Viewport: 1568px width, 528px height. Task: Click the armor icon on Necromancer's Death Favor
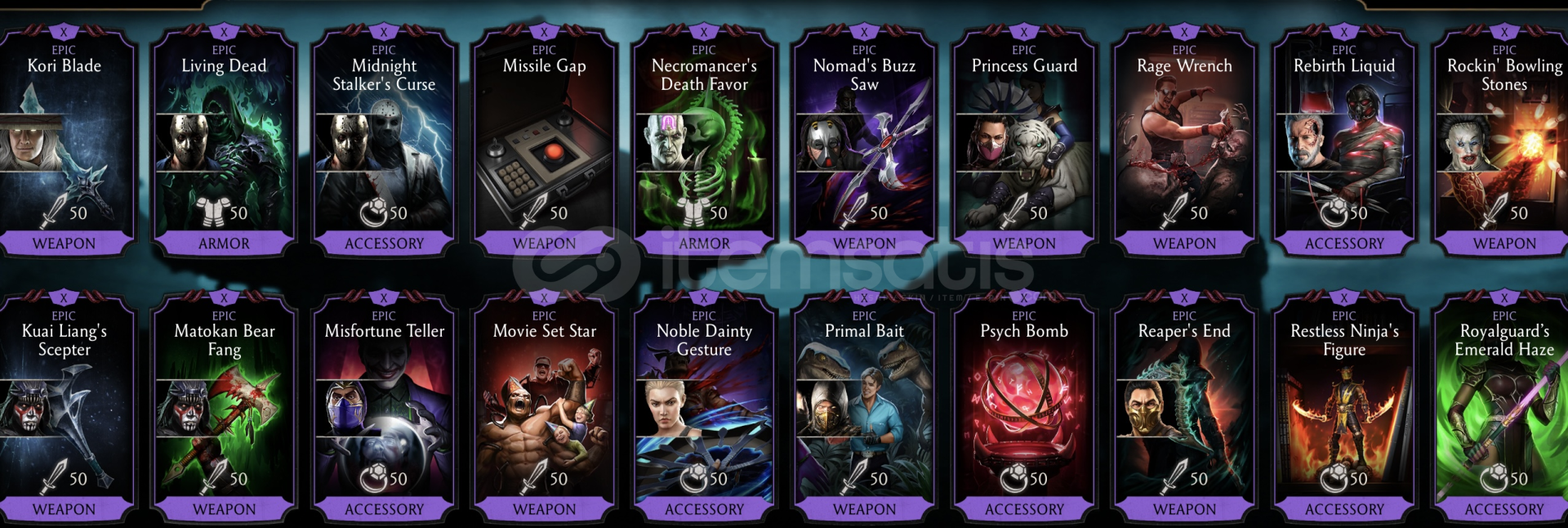693,213
